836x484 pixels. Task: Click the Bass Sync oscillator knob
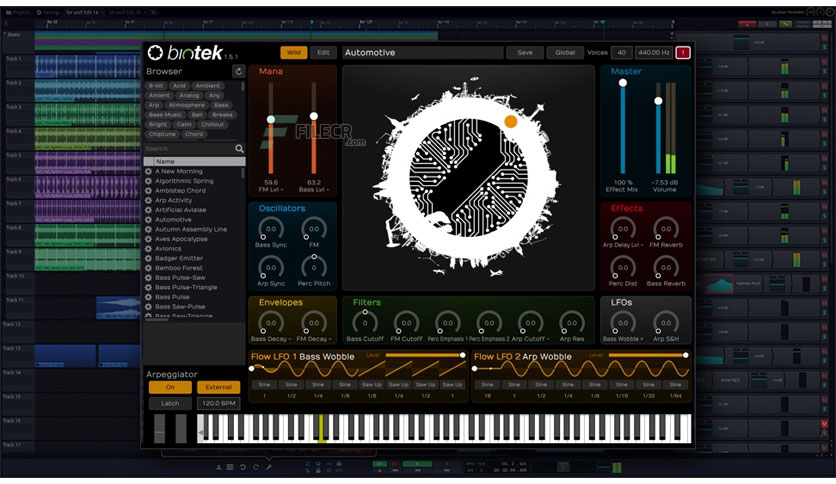[x=271, y=229]
